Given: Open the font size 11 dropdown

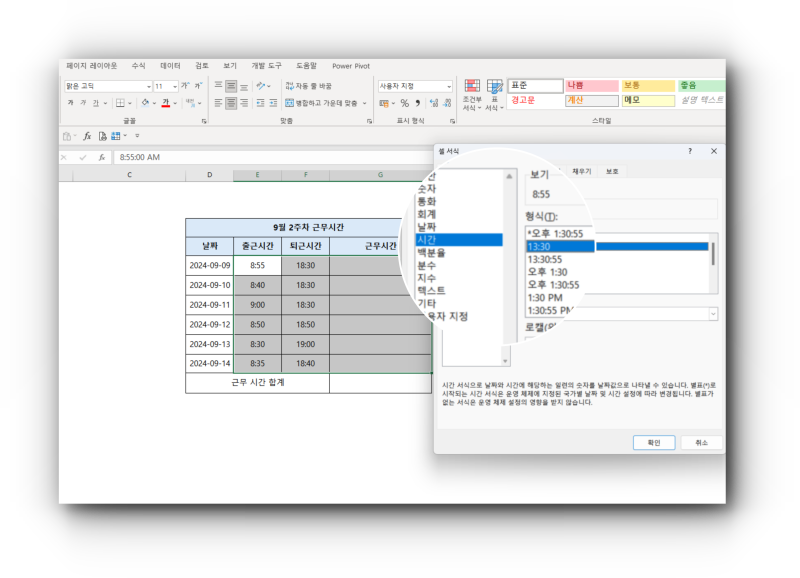Looking at the screenshot, I should [x=174, y=87].
